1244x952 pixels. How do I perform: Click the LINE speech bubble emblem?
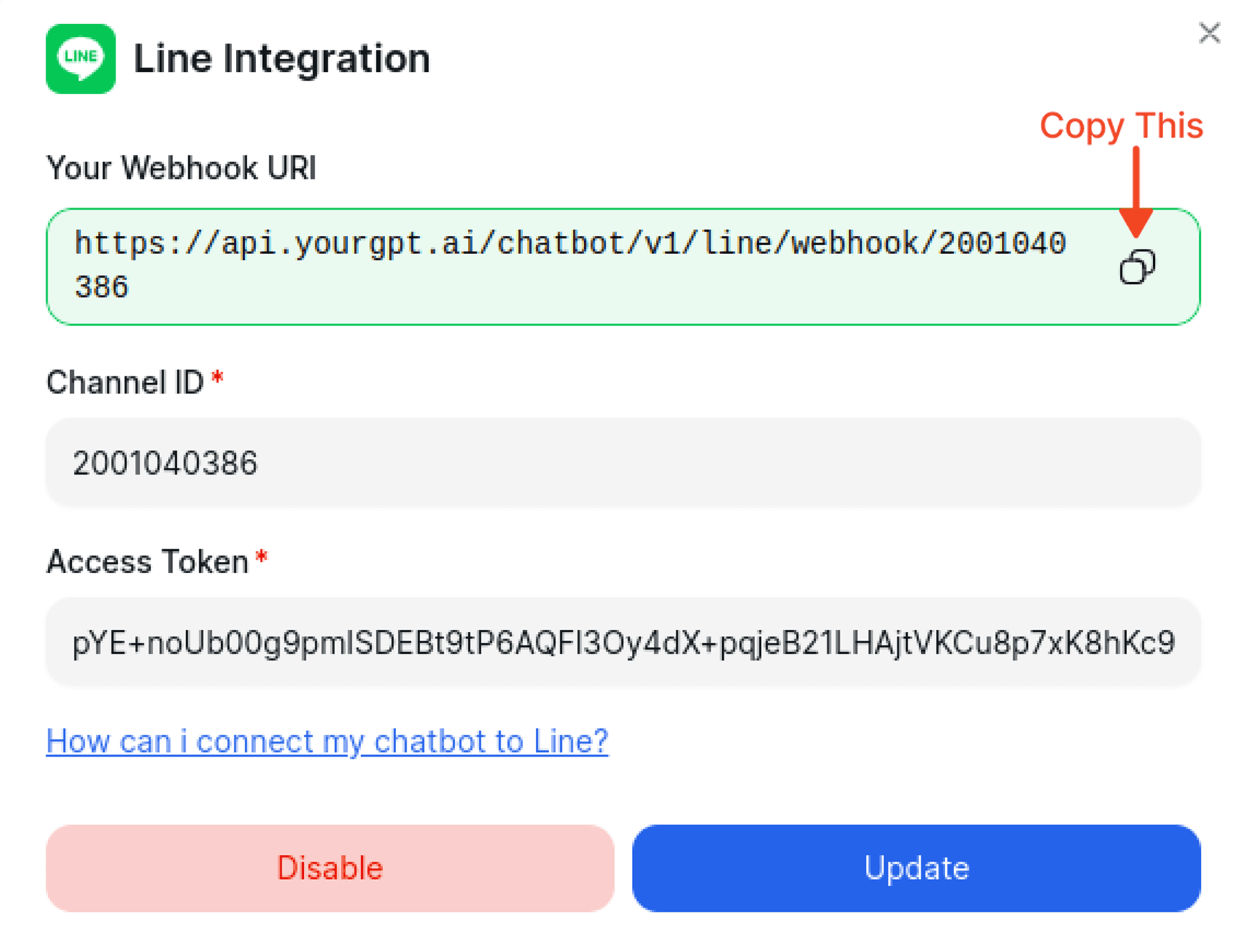(81, 58)
